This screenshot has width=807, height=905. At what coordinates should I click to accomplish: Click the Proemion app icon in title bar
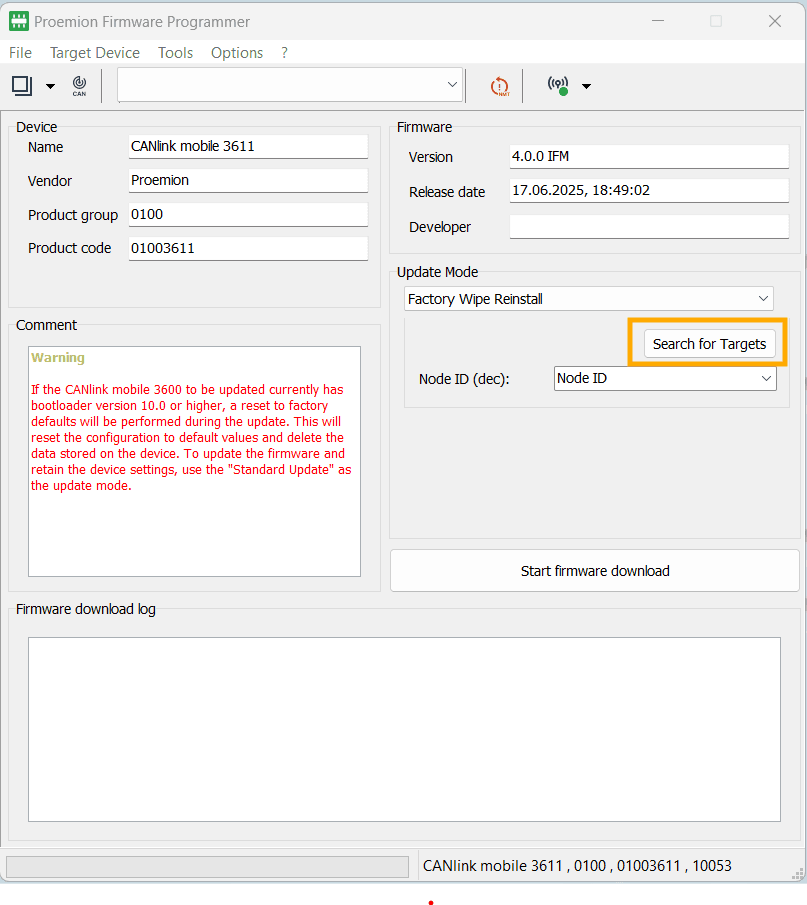point(18,21)
